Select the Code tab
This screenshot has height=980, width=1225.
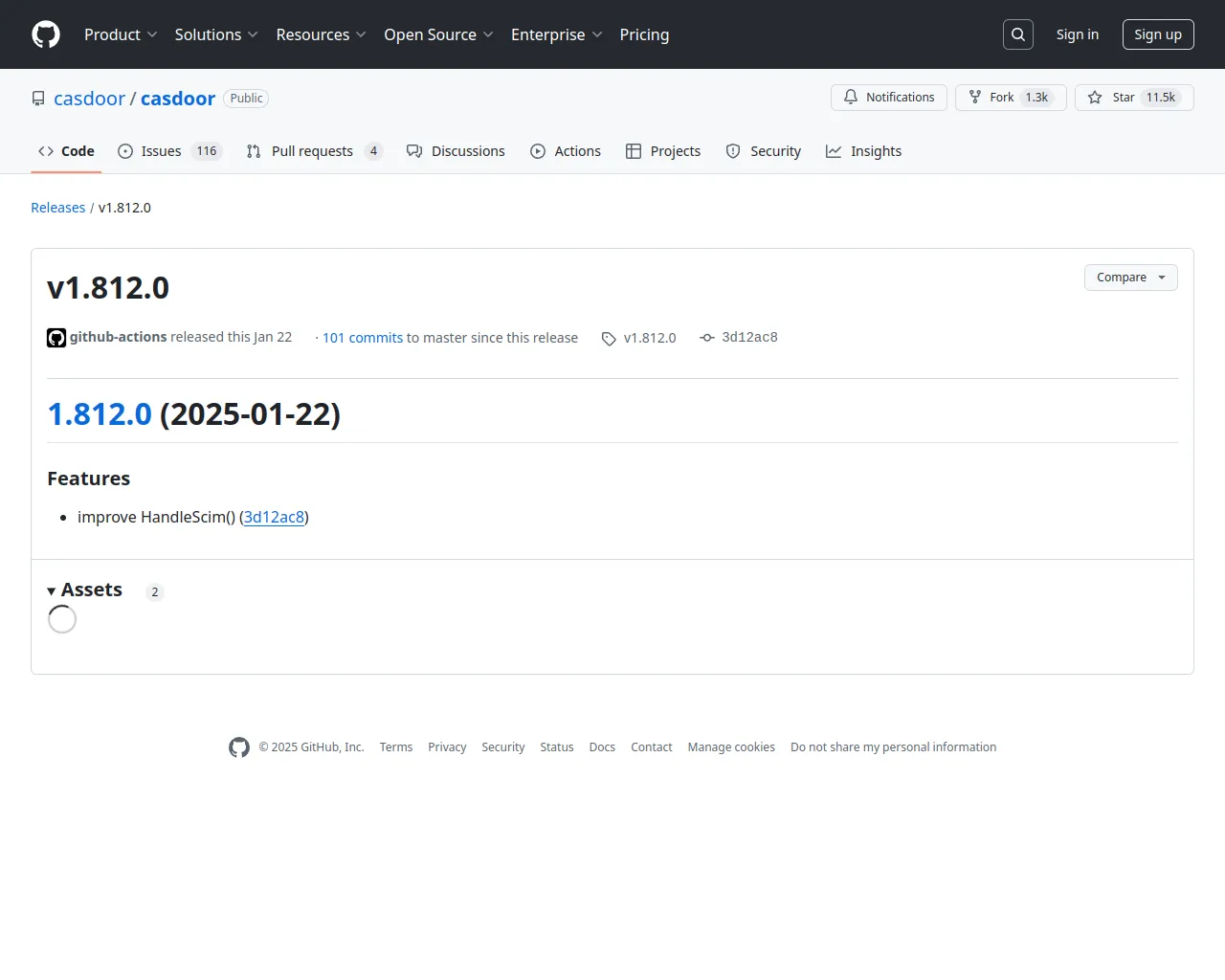tap(66, 151)
